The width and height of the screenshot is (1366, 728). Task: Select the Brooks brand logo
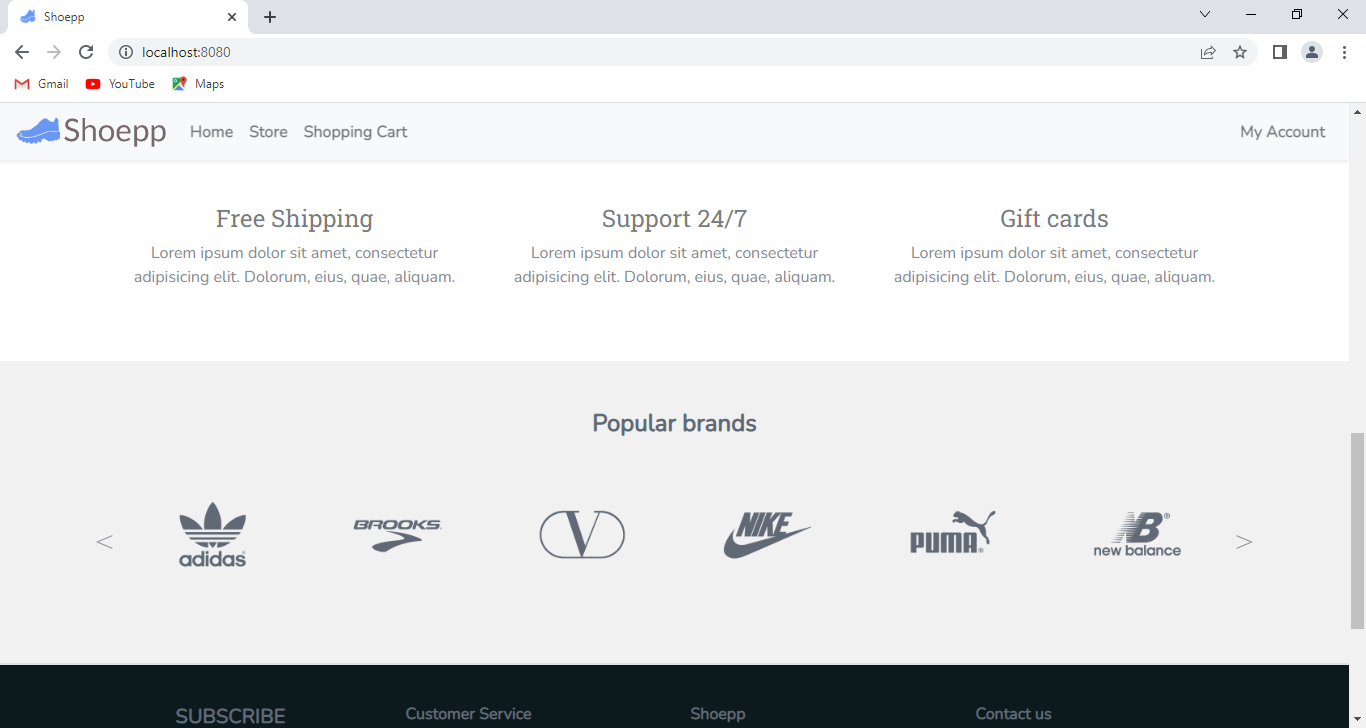[397, 533]
